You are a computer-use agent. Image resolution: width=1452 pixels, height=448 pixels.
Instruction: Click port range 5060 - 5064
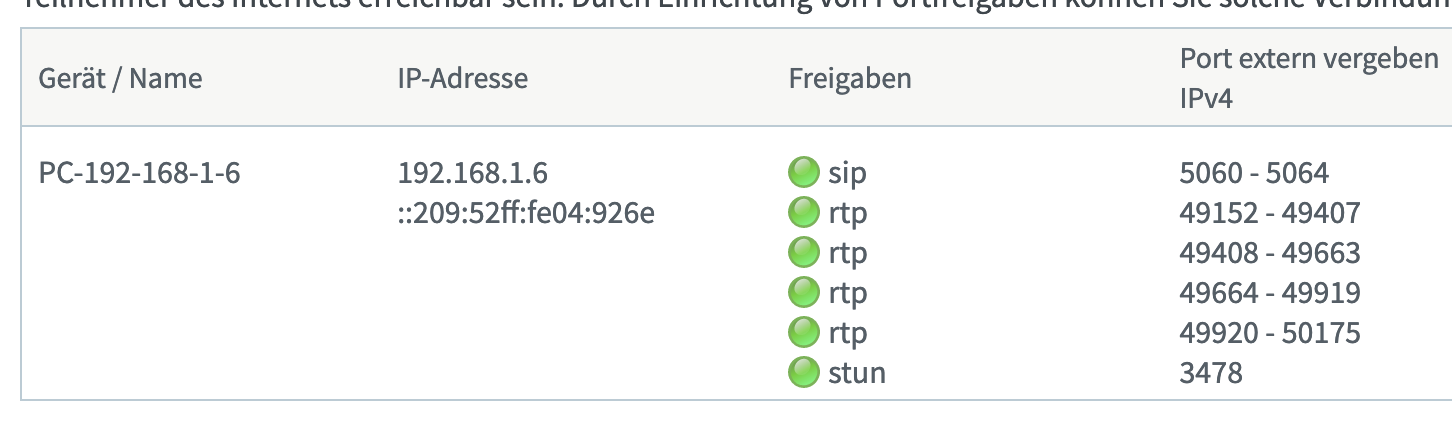coord(1254,173)
